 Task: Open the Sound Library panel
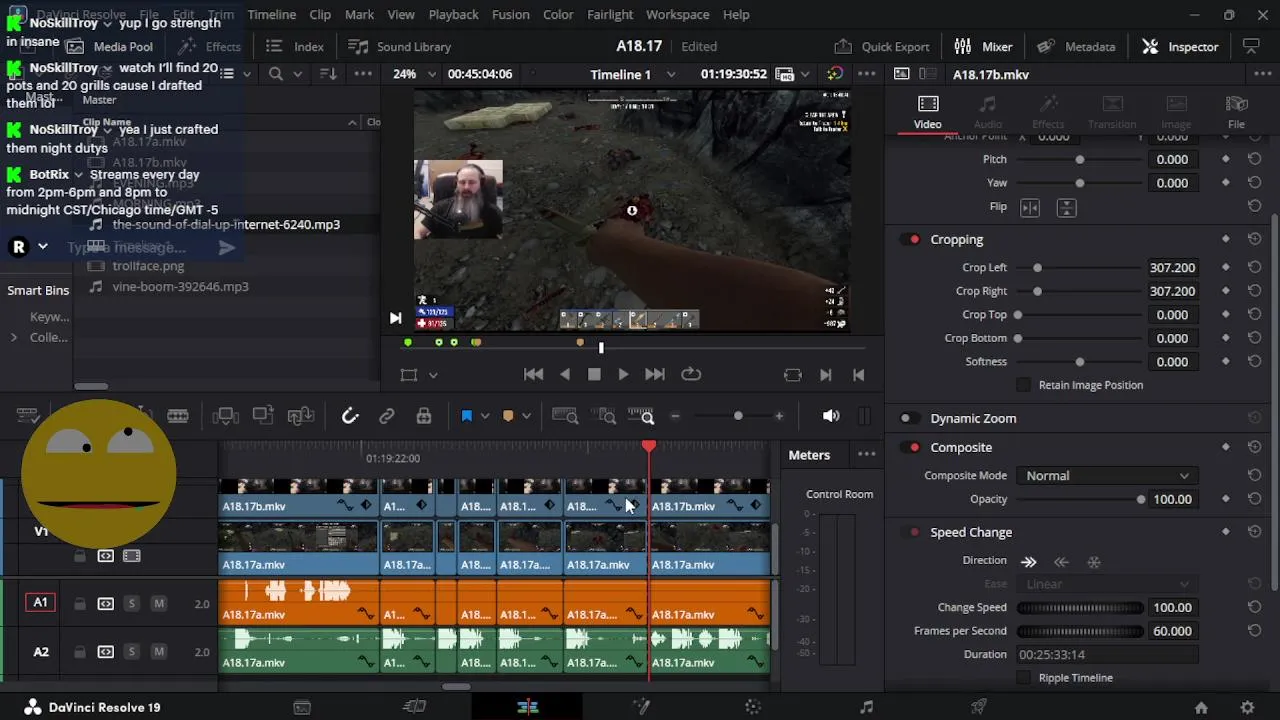[x=400, y=46]
